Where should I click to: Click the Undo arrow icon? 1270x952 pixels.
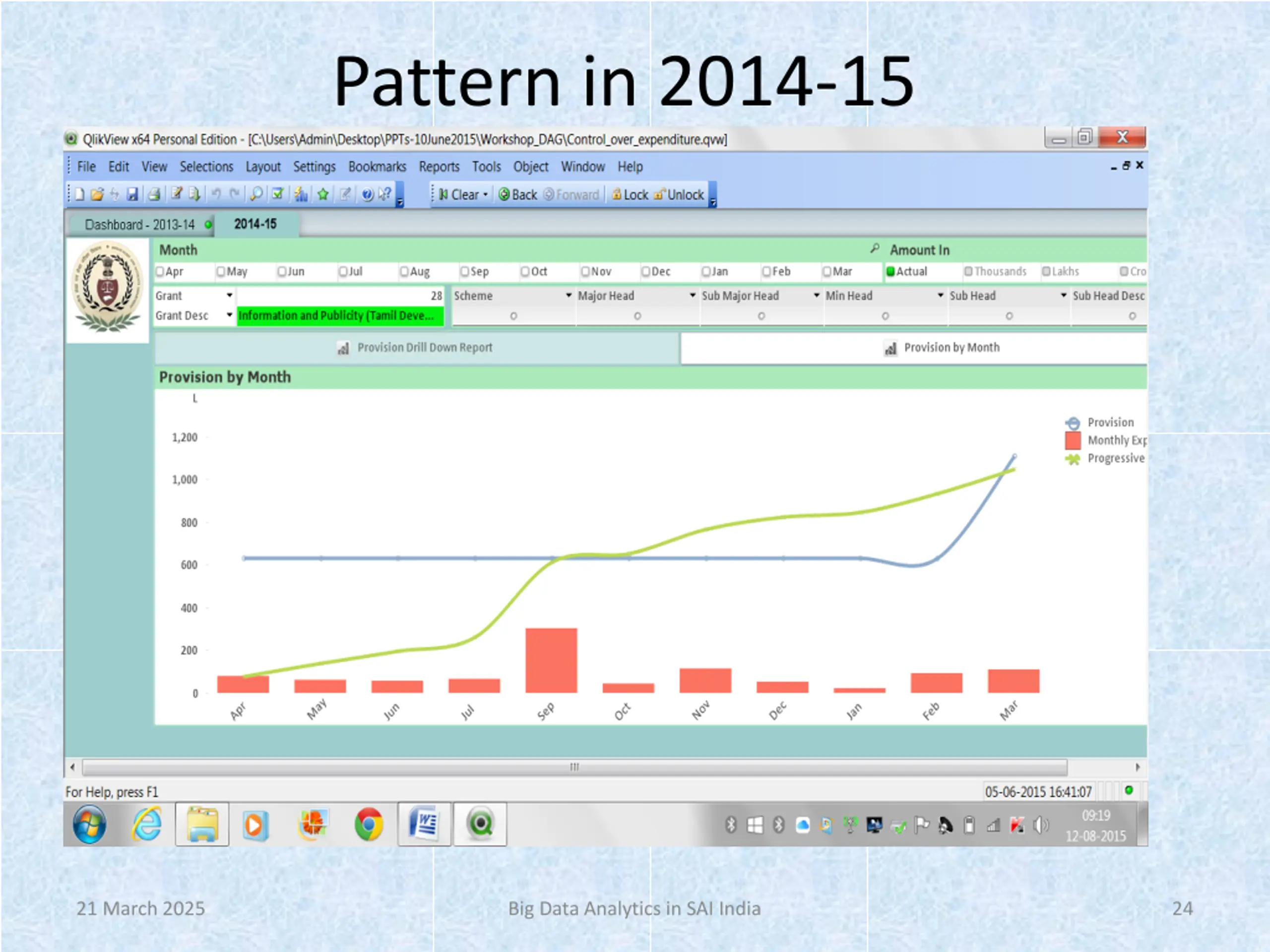216,194
